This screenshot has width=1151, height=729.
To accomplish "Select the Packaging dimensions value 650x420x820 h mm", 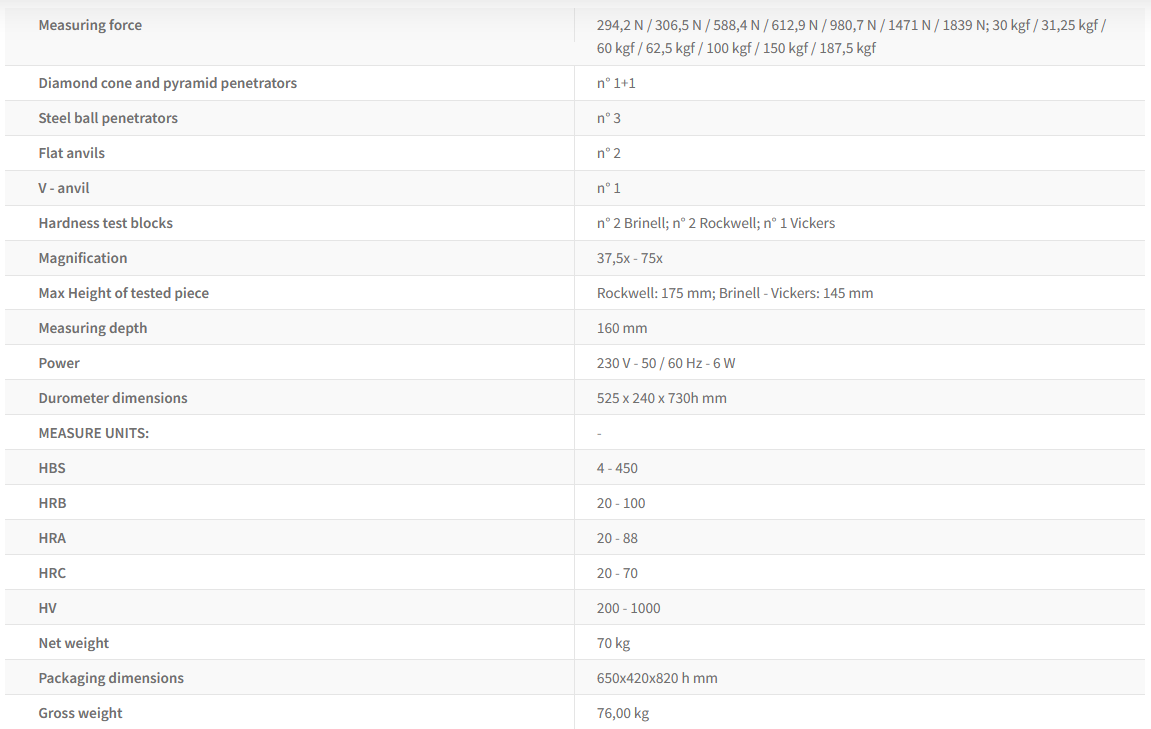I will (657, 678).
